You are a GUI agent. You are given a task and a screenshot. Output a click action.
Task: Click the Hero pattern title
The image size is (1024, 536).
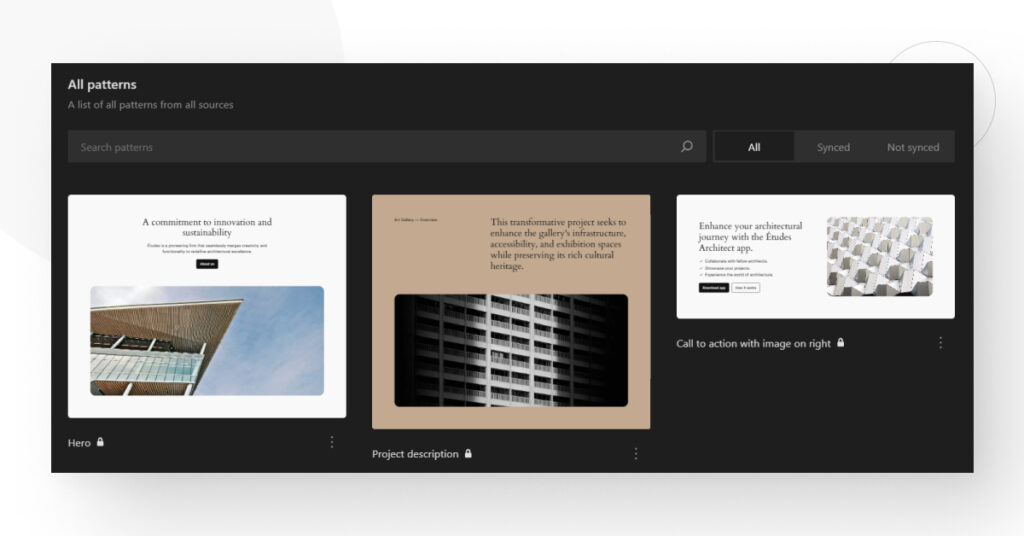(79, 443)
